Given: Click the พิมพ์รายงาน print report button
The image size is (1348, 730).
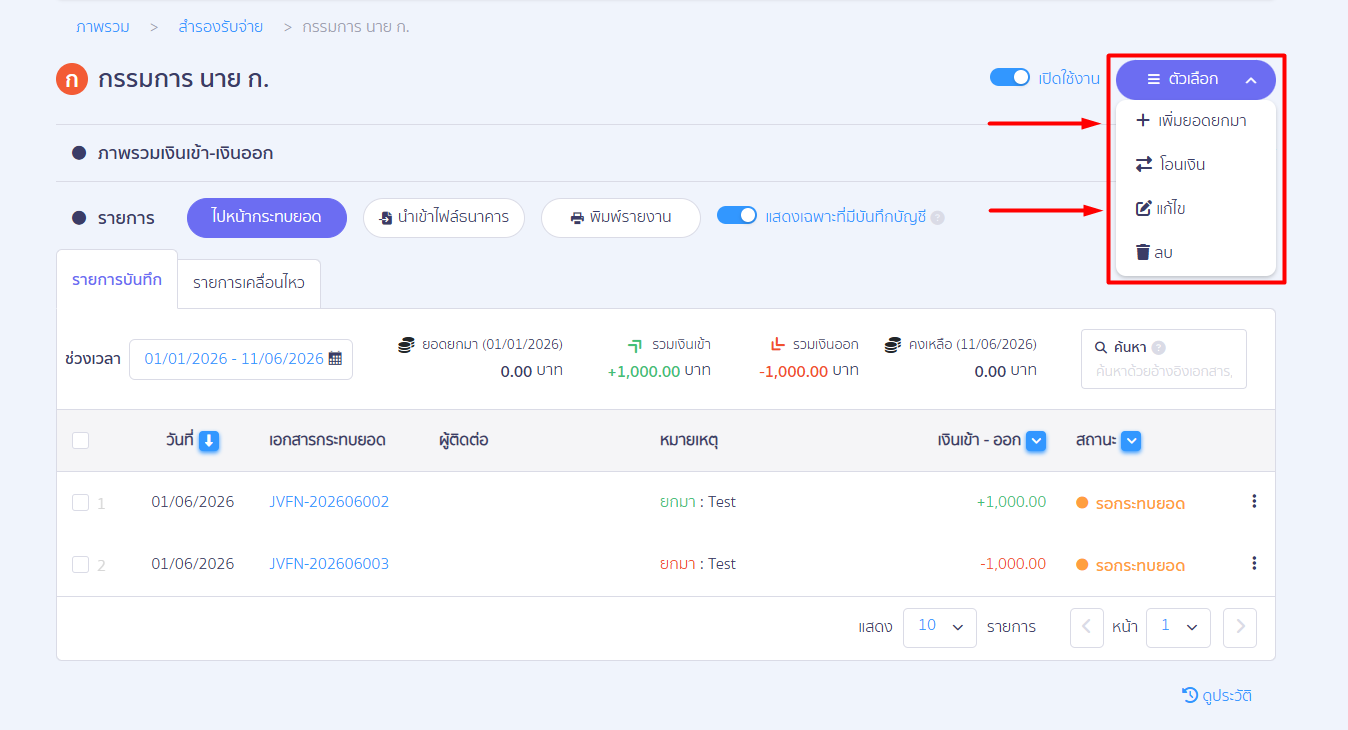Looking at the screenshot, I should tap(621, 217).
